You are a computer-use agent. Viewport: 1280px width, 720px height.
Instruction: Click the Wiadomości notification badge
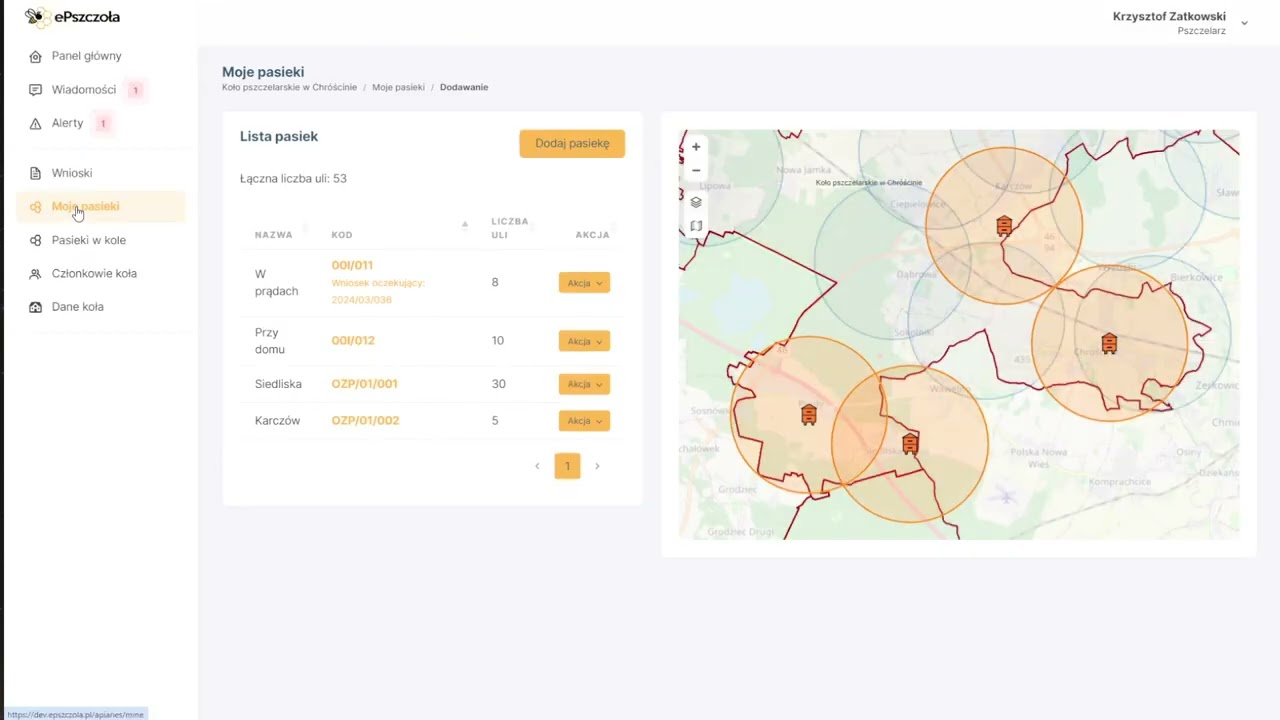(135, 90)
